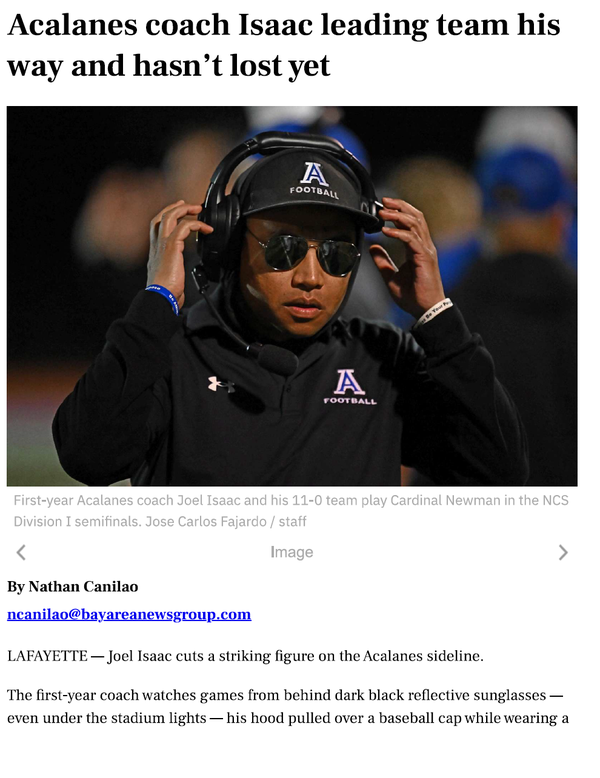Click the paragraph starting 'The first-year coach'
The height and width of the screenshot is (778, 600).
click(288, 707)
